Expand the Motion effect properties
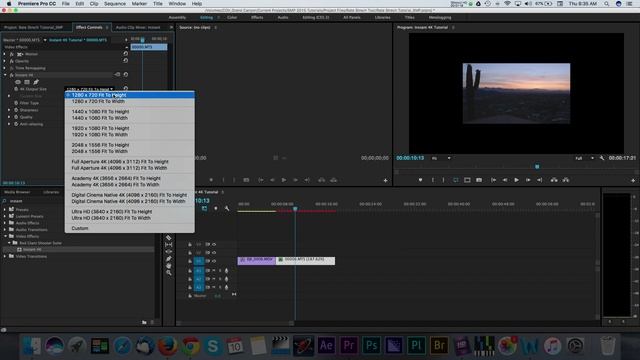 click(5, 54)
